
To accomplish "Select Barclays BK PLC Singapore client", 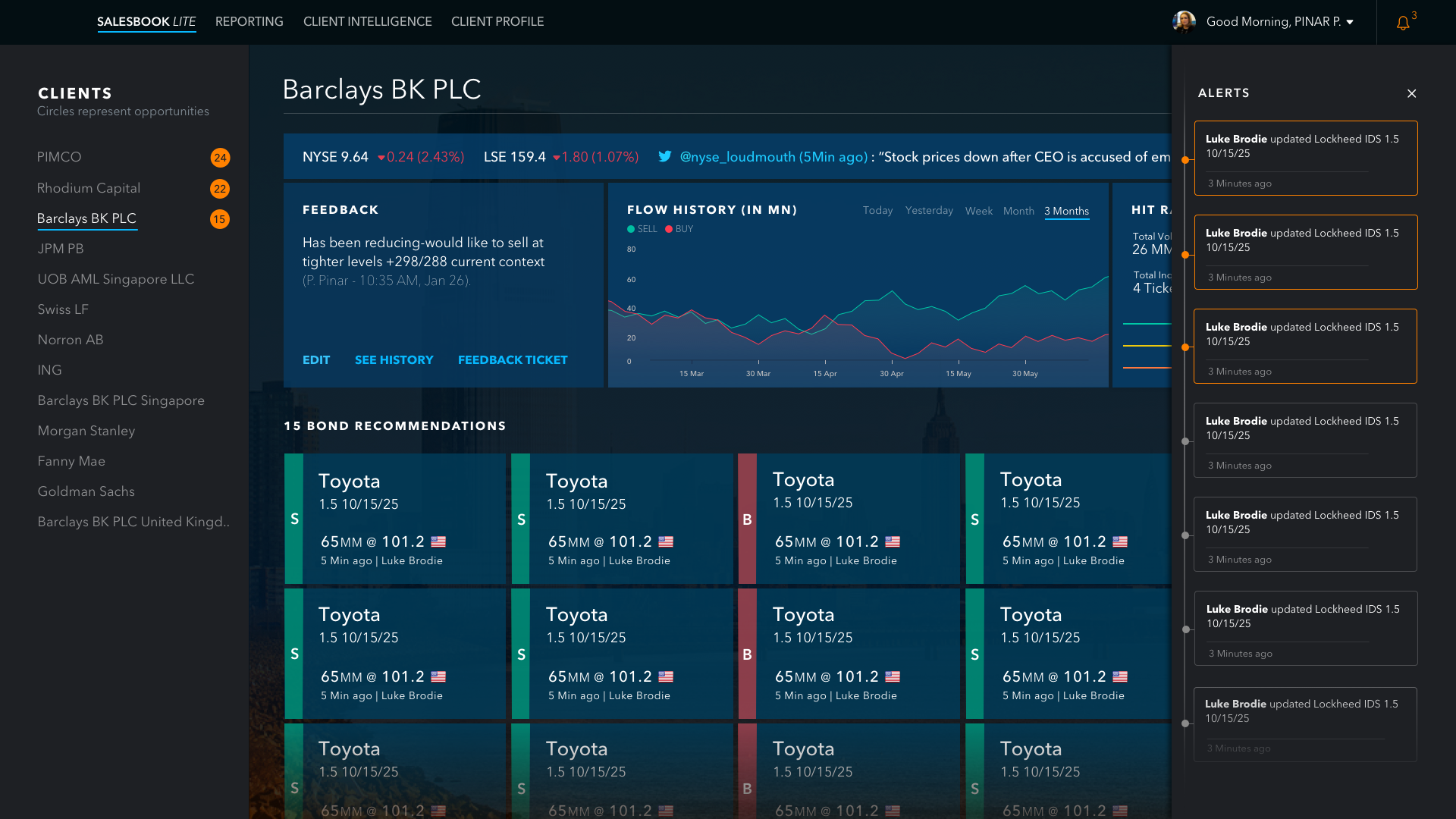I will 121,400.
